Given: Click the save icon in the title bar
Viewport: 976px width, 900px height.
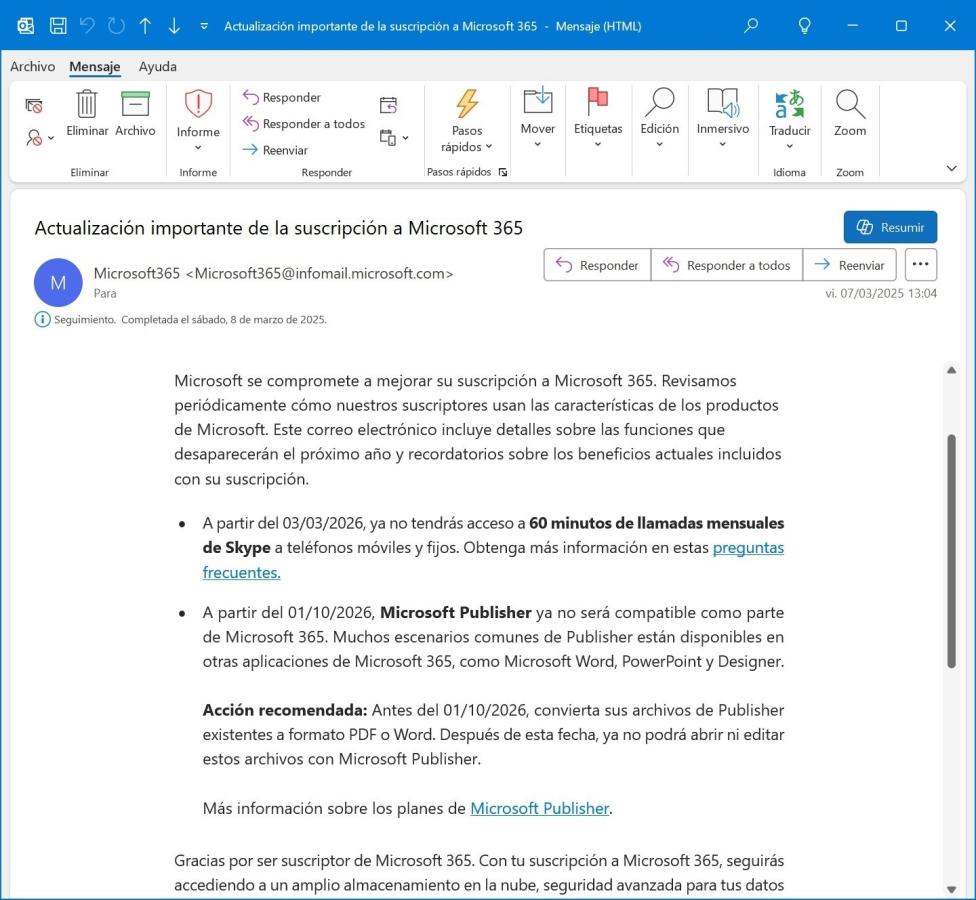Looking at the screenshot, I should (59, 26).
